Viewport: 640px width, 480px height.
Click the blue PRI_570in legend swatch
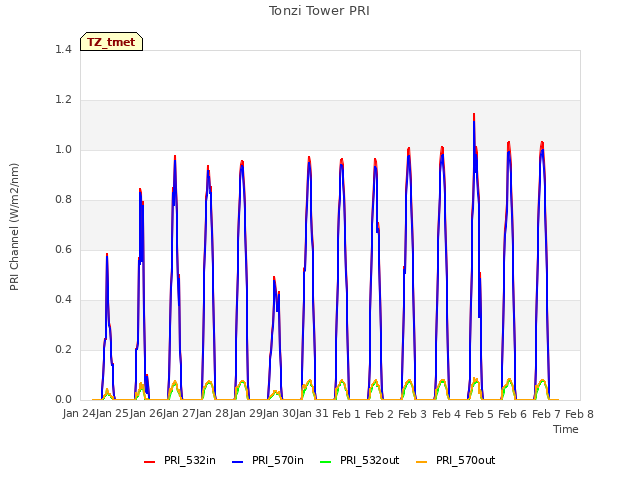237,462
